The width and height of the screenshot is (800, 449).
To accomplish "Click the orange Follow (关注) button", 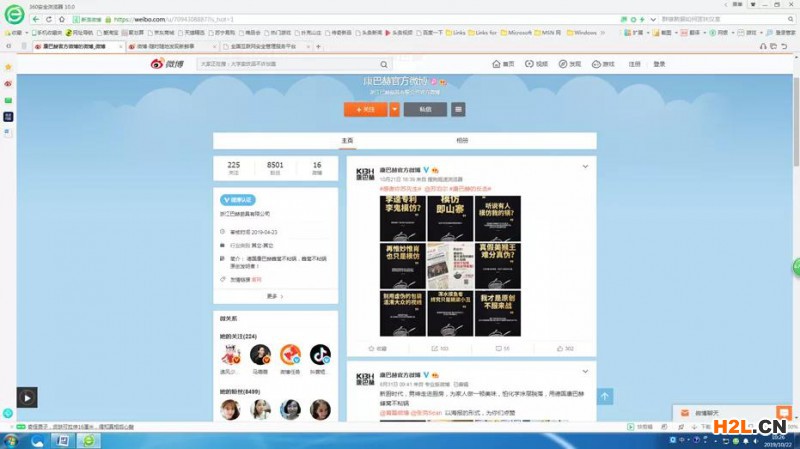I will (366, 109).
